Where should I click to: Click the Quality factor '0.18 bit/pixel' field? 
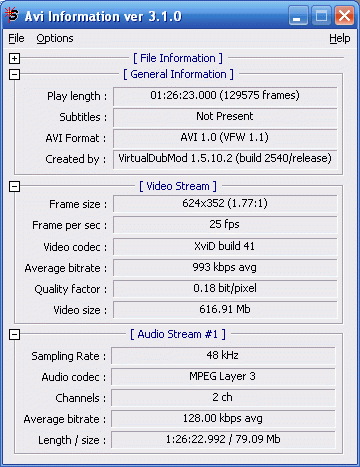(x=225, y=289)
